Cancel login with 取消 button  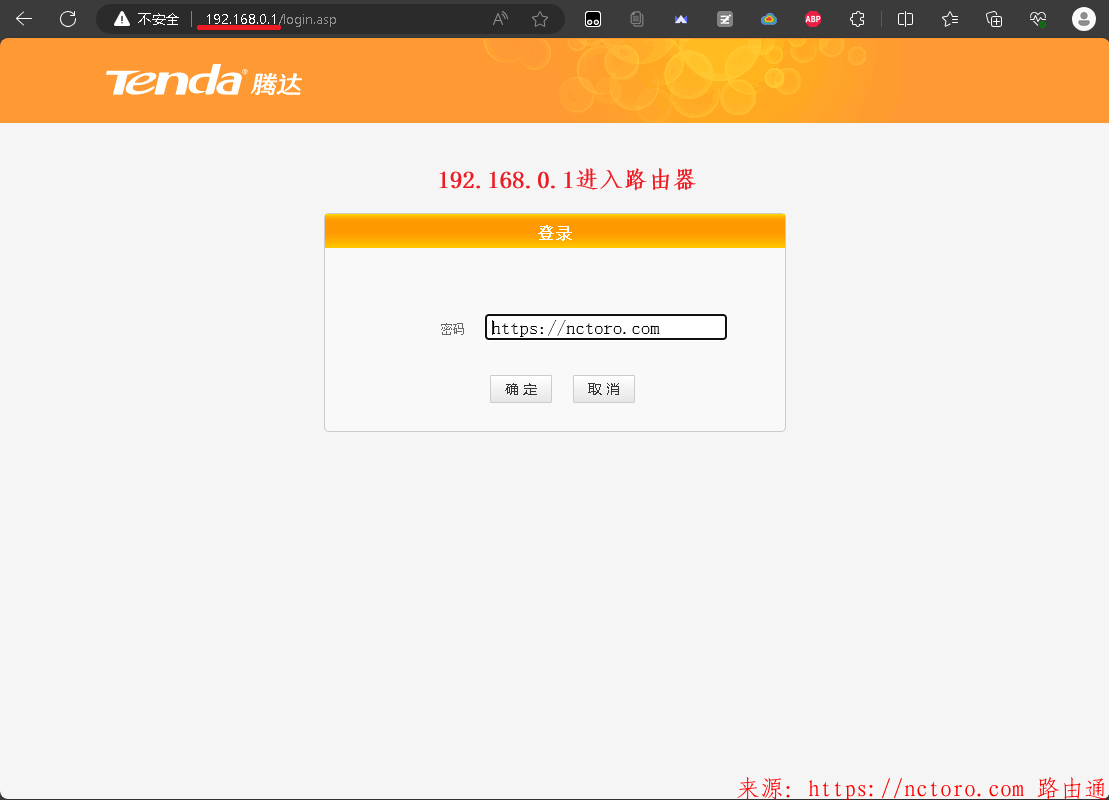[x=603, y=389]
